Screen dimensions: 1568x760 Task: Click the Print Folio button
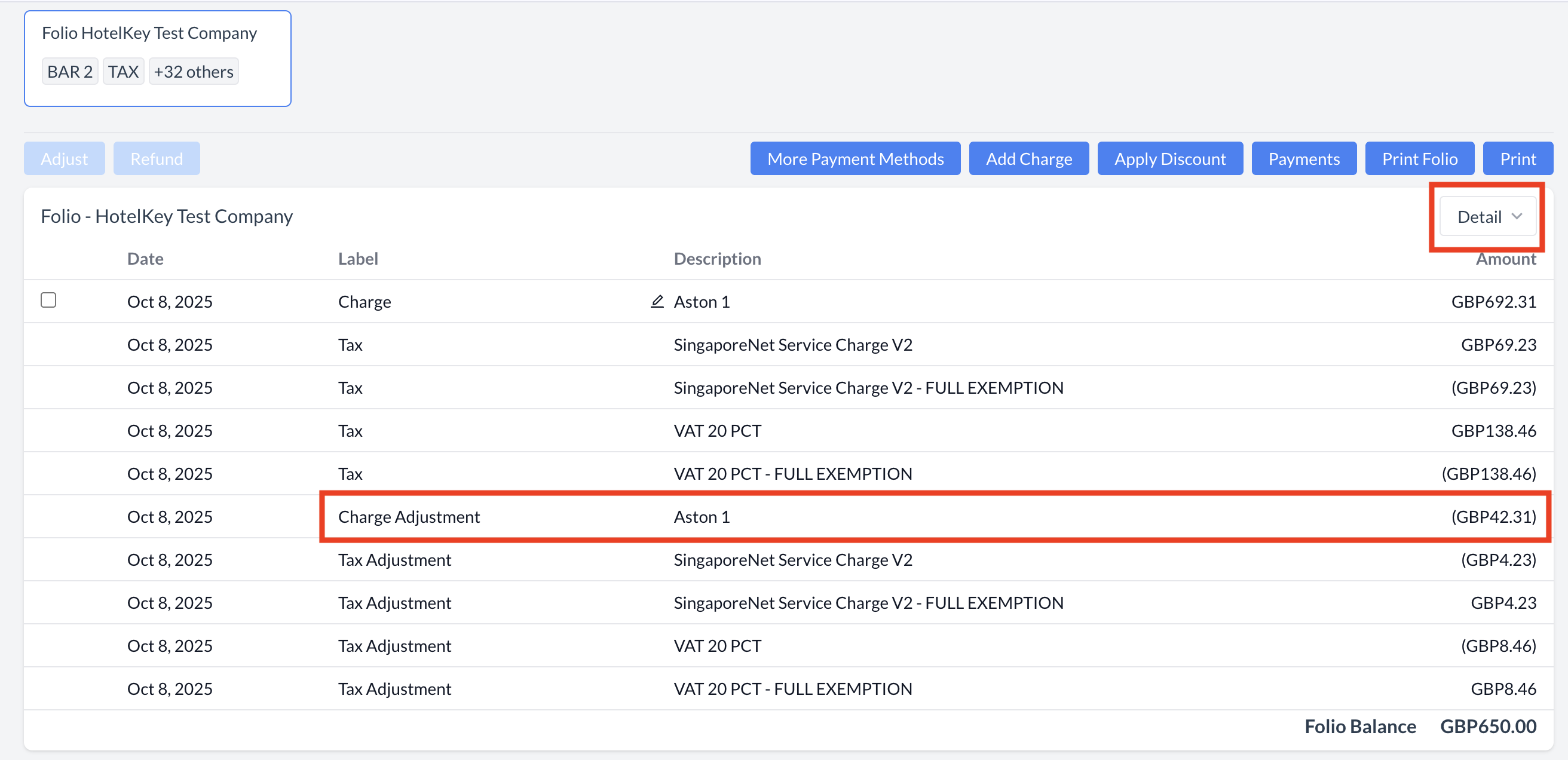[x=1419, y=159]
